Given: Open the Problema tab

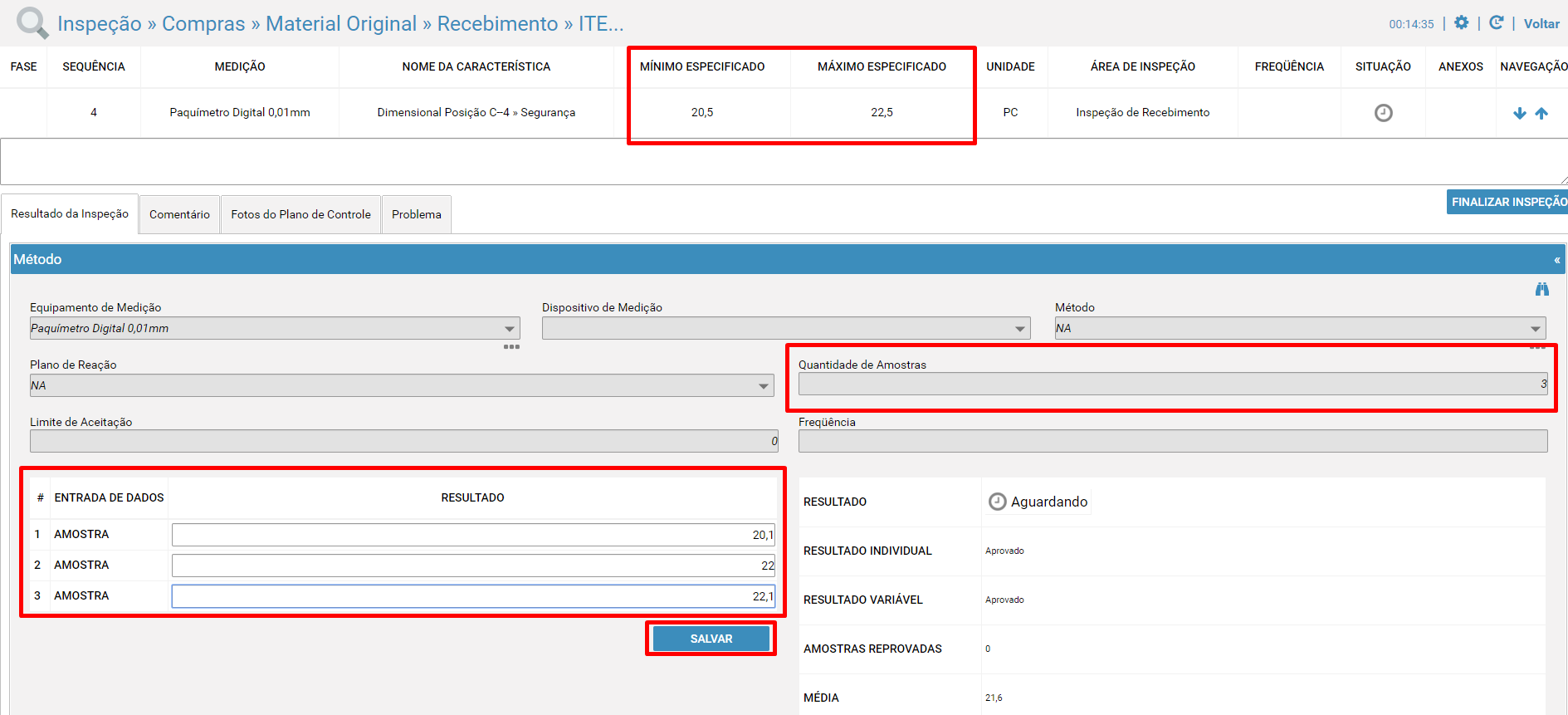Looking at the screenshot, I should [417, 214].
